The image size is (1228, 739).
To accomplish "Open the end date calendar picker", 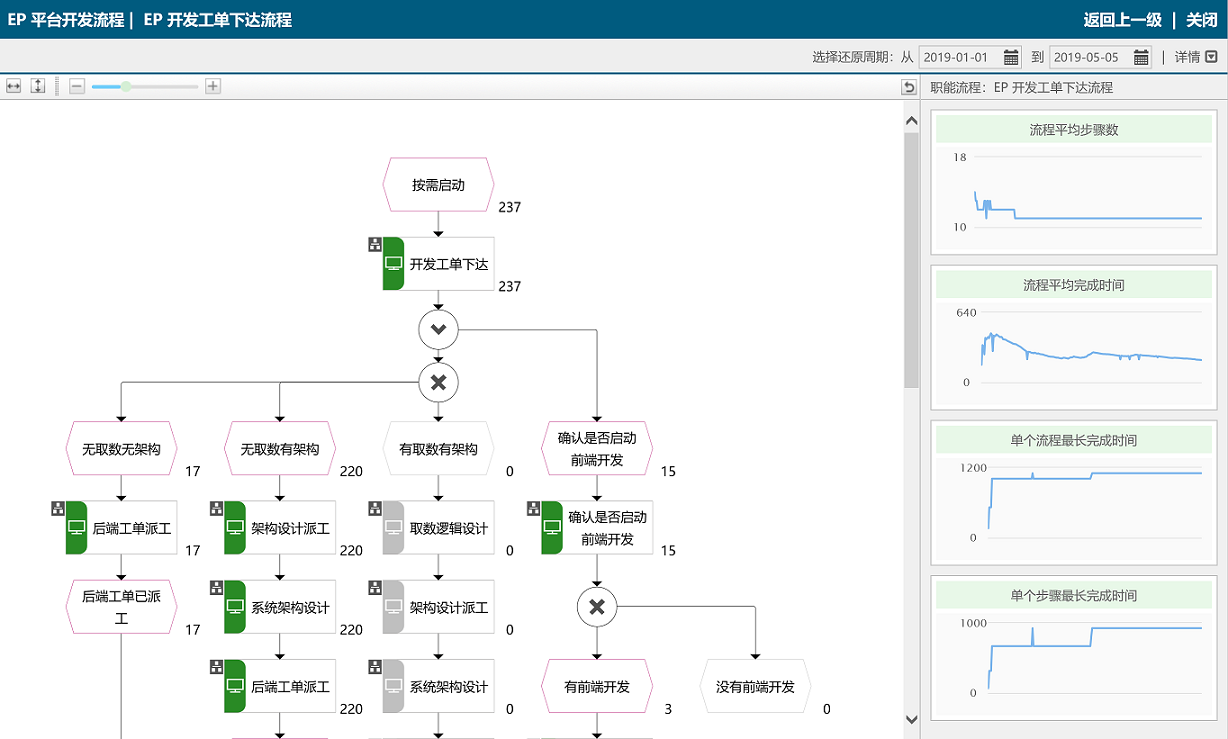I will [1141, 57].
